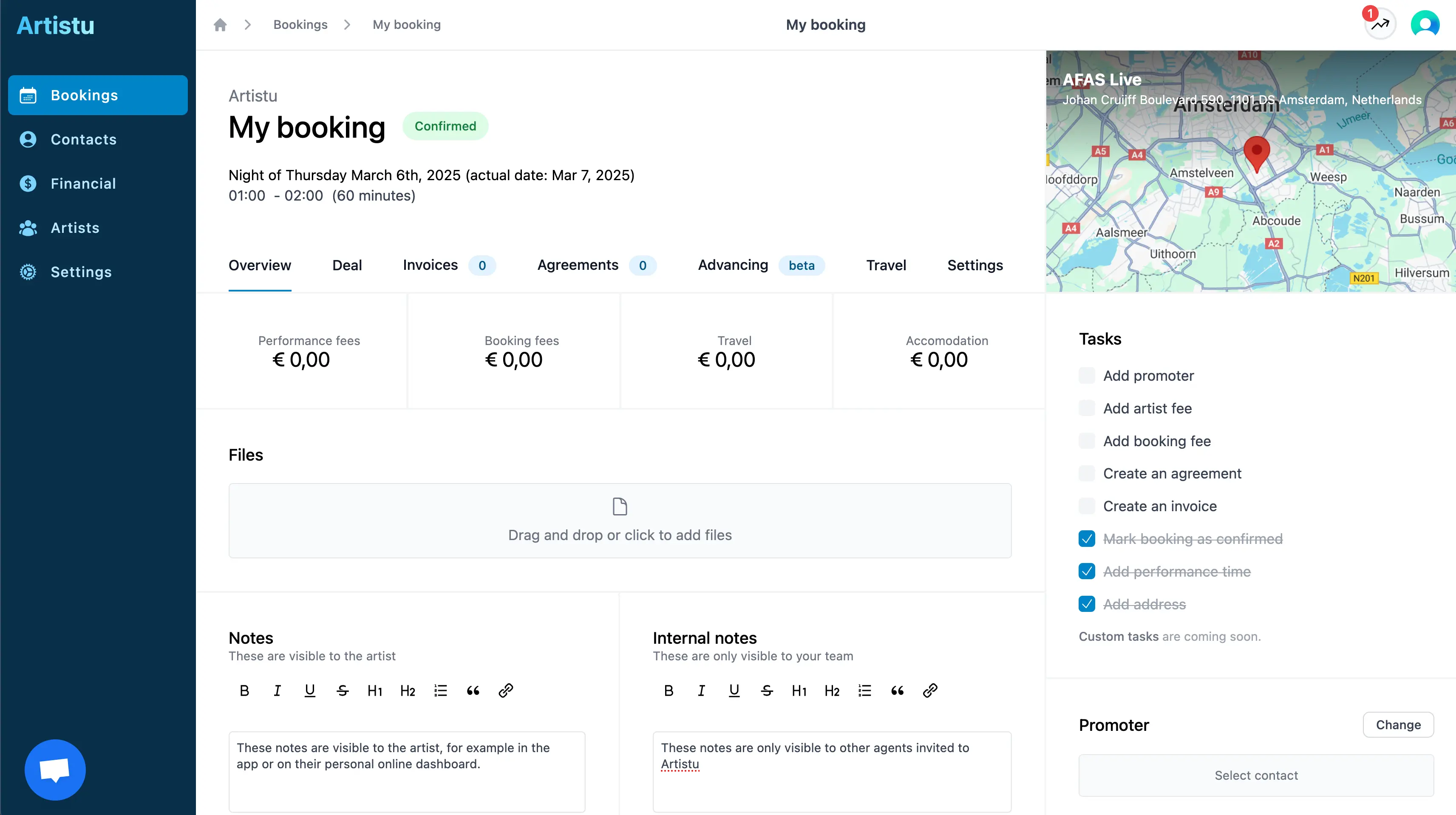Toggle bullet list in Notes editor
1456x815 pixels.
pyautogui.click(x=440, y=690)
